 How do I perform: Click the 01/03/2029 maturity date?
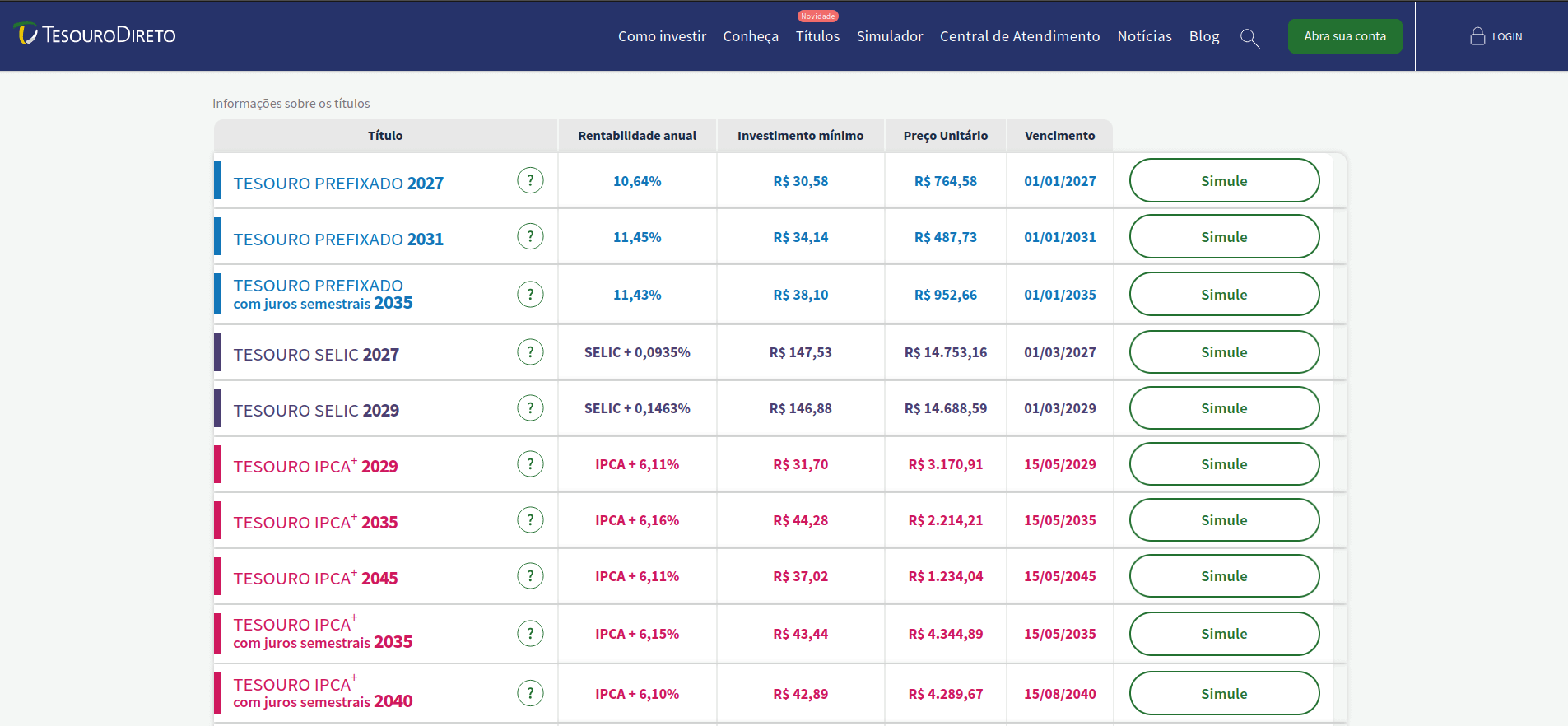pyautogui.click(x=1060, y=408)
